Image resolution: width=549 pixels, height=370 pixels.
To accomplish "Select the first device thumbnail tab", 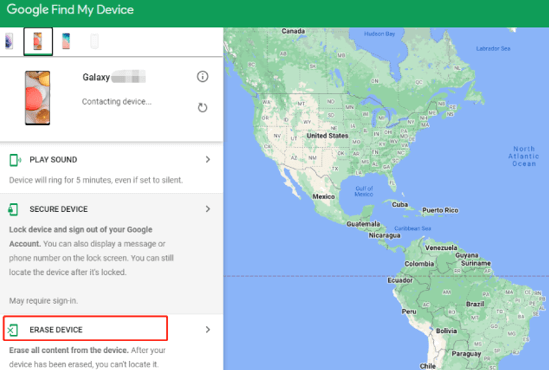I will pyautogui.click(x=9, y=41).
